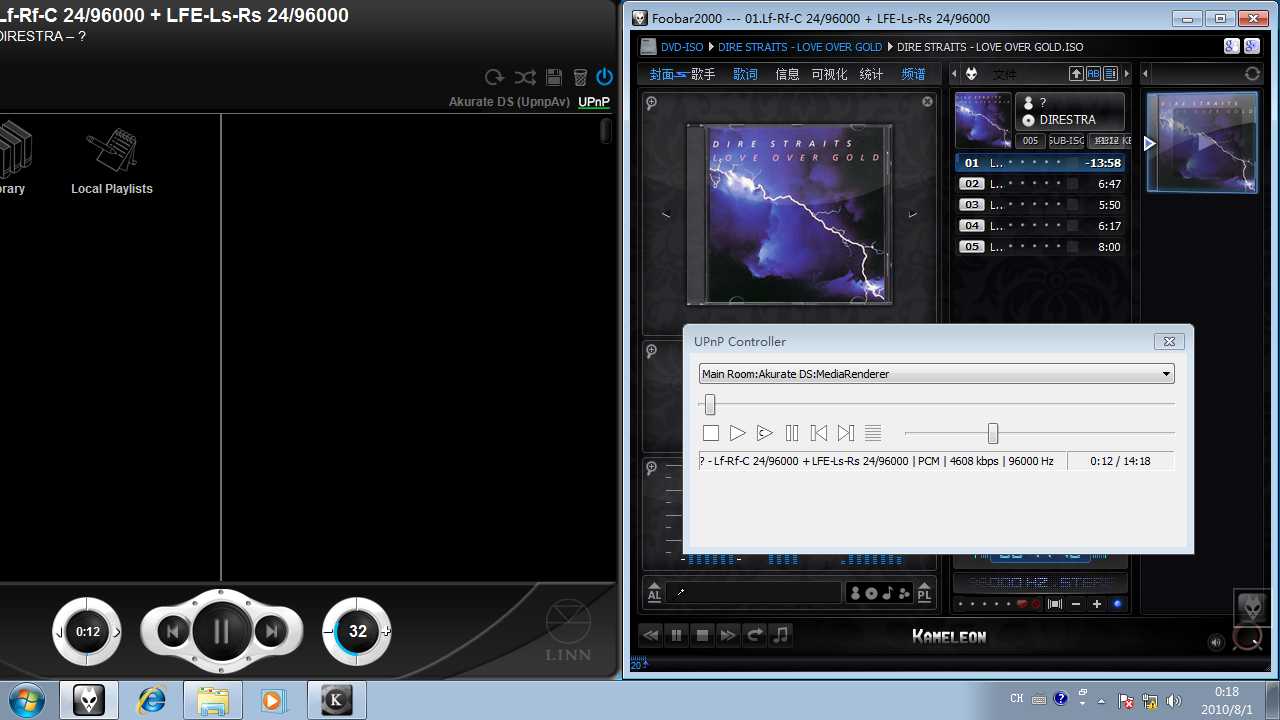Click pause button in Foobar2000 bottom bar
Image resolution: width=1280 pixels, height=720 pixels.
677,635
